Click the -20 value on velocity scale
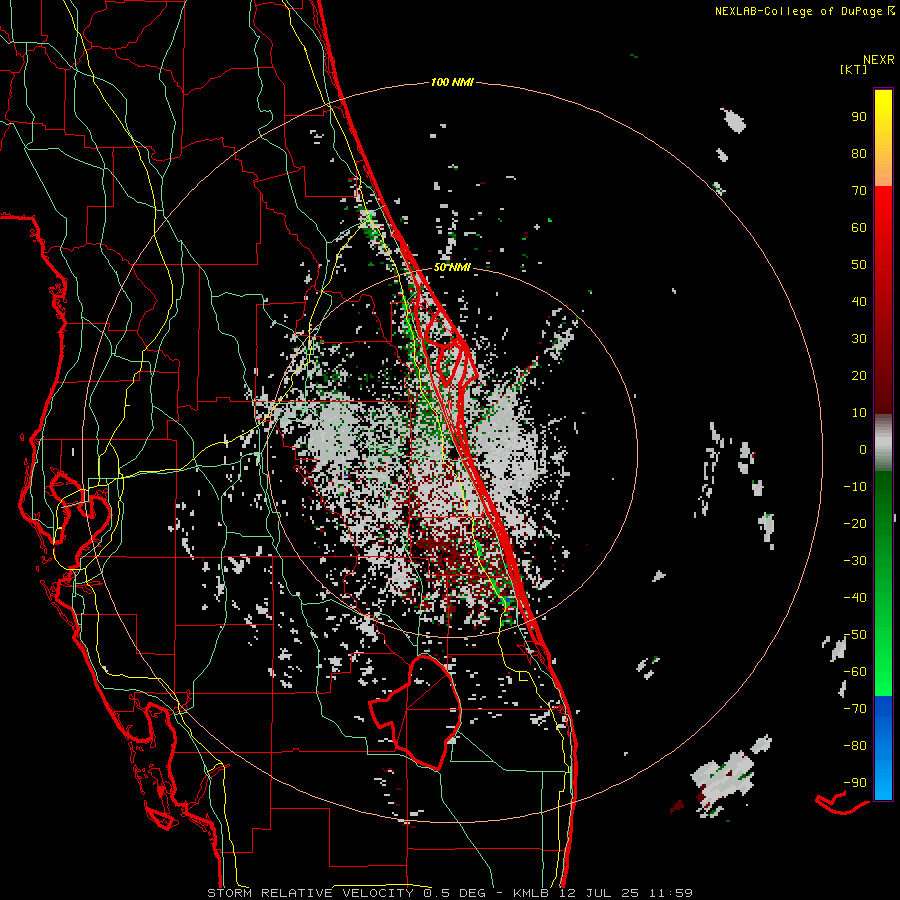 click(855, 524)
